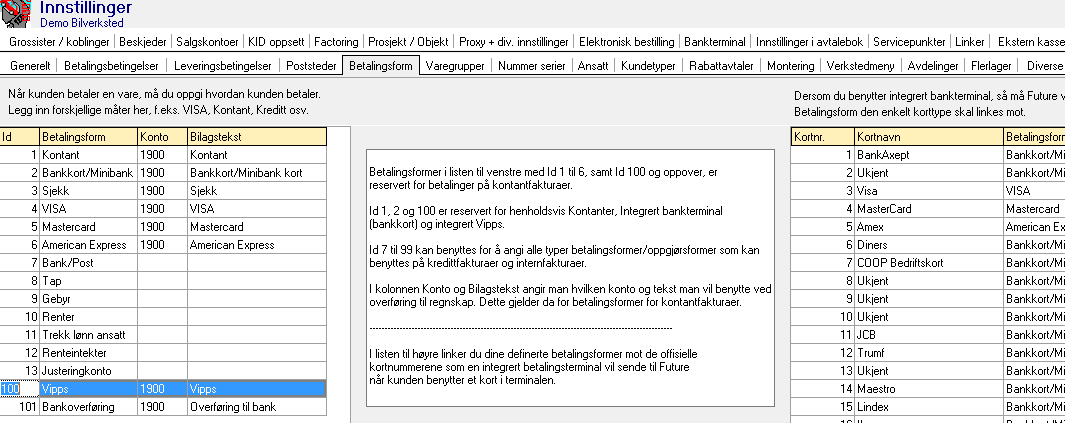Click the application logo icon beside Innstillinger
The height and width of the screenshot is (423, 1065).
coord(16,13)
